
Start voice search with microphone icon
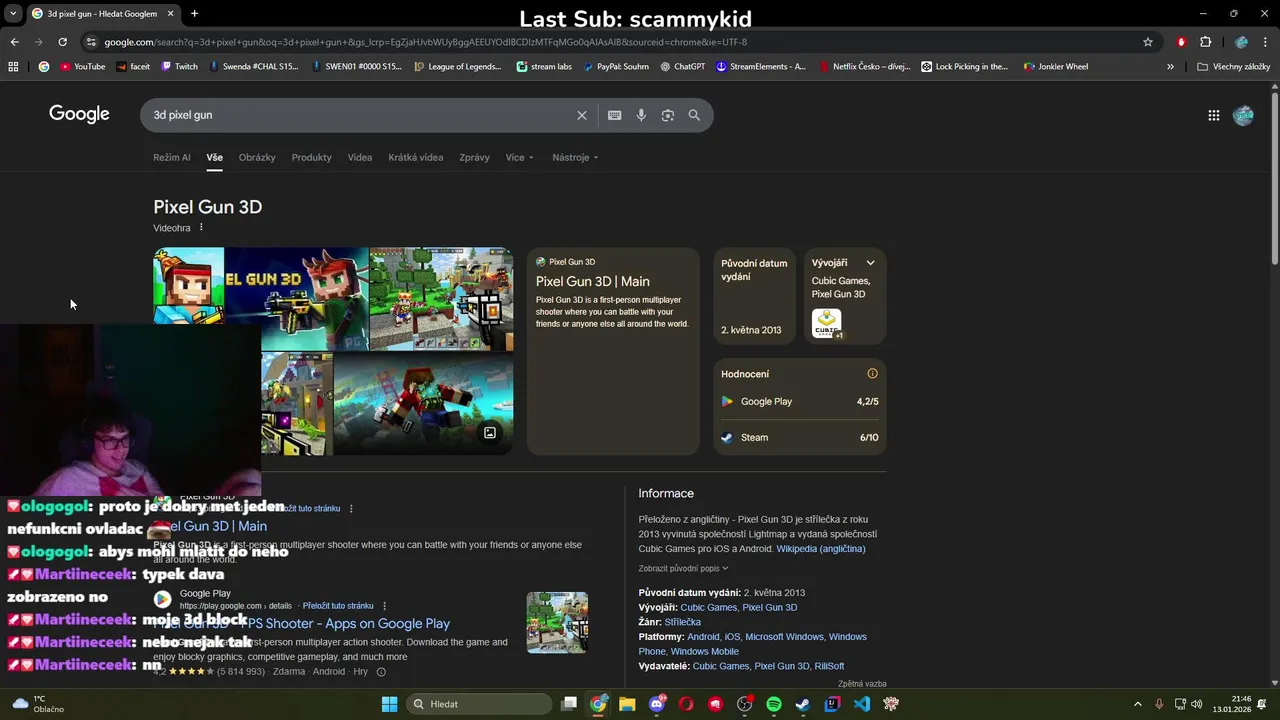pos(641,115)
